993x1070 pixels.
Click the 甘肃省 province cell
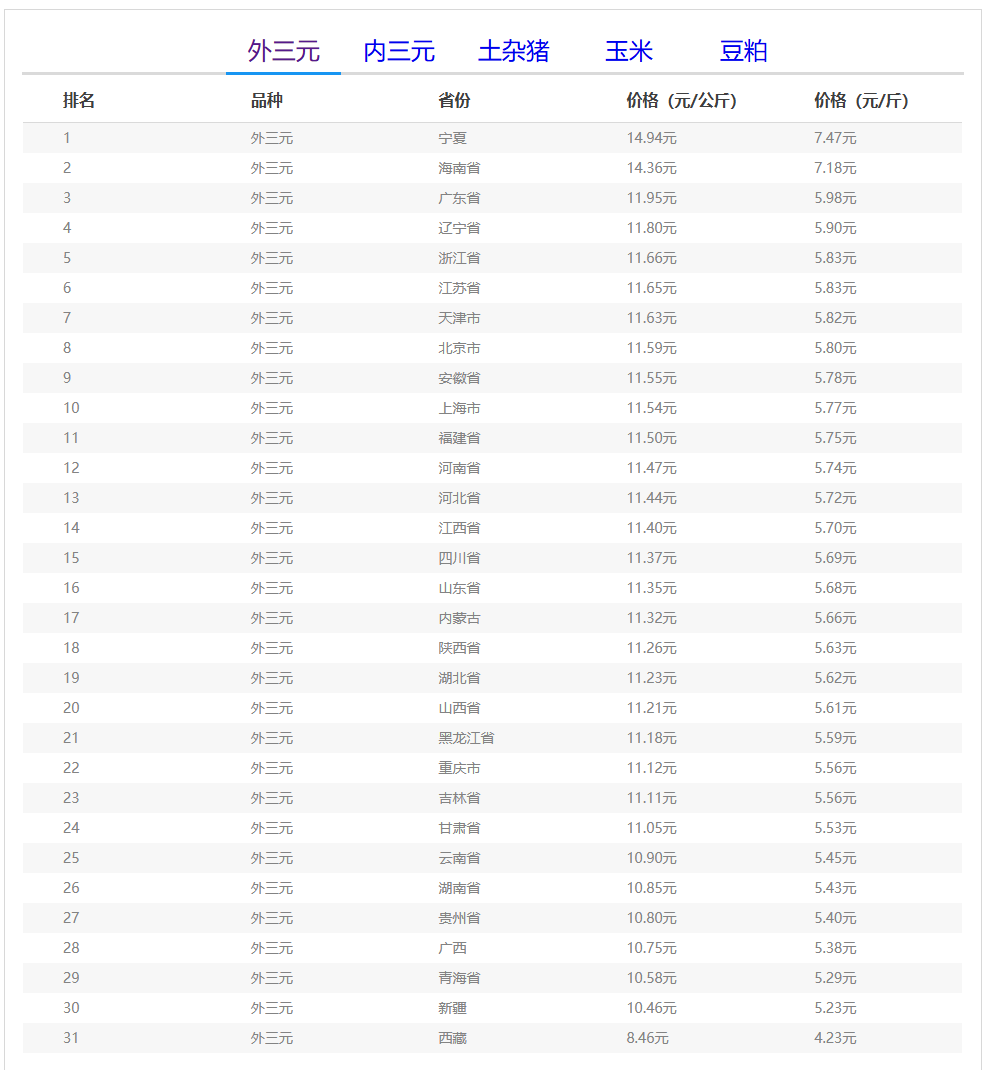click(x=459, y=828)
